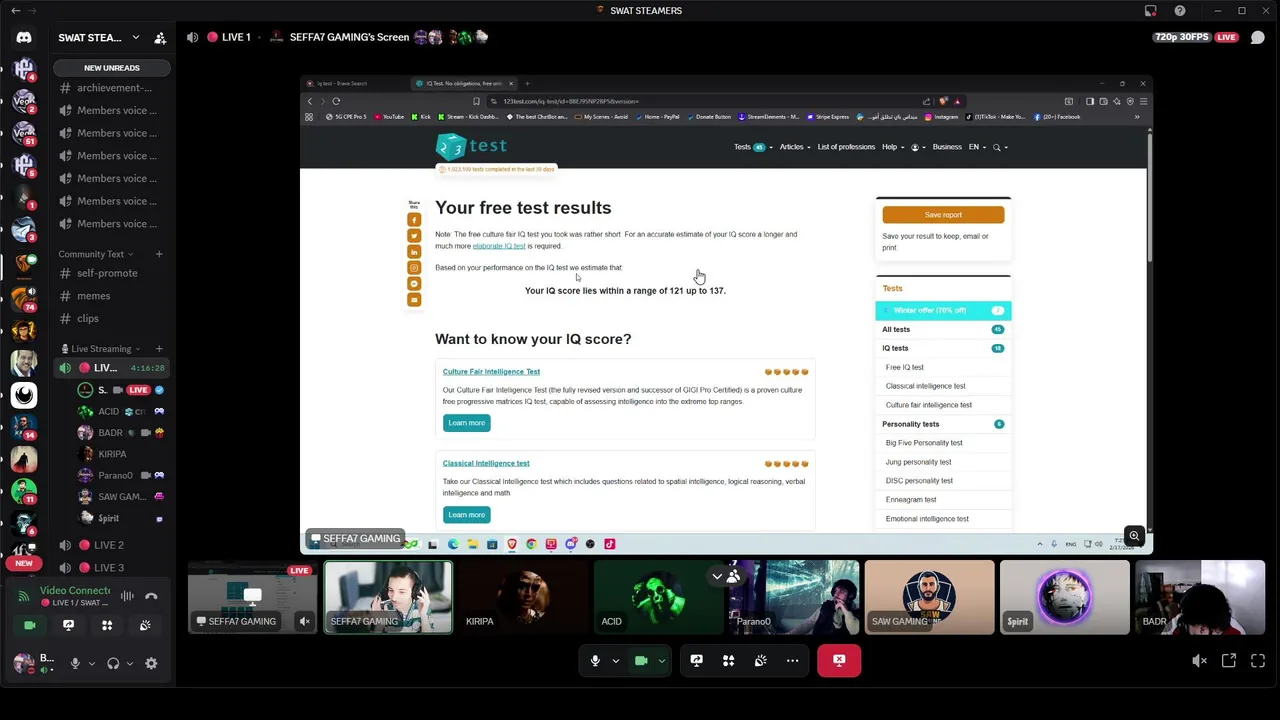Add a channel to Community Text category
The image size is (1280, 720).
158,254
